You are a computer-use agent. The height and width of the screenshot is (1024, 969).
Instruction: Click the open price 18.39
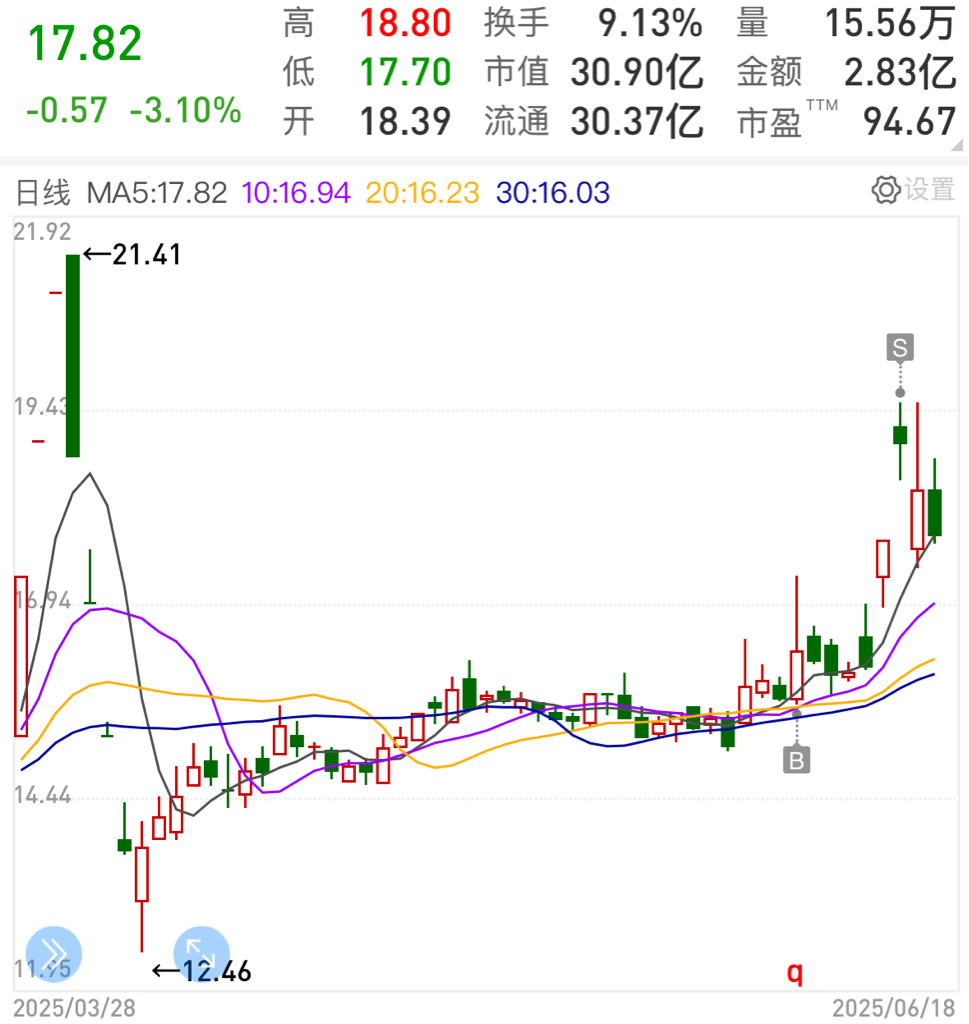click(x=405, y=121)
